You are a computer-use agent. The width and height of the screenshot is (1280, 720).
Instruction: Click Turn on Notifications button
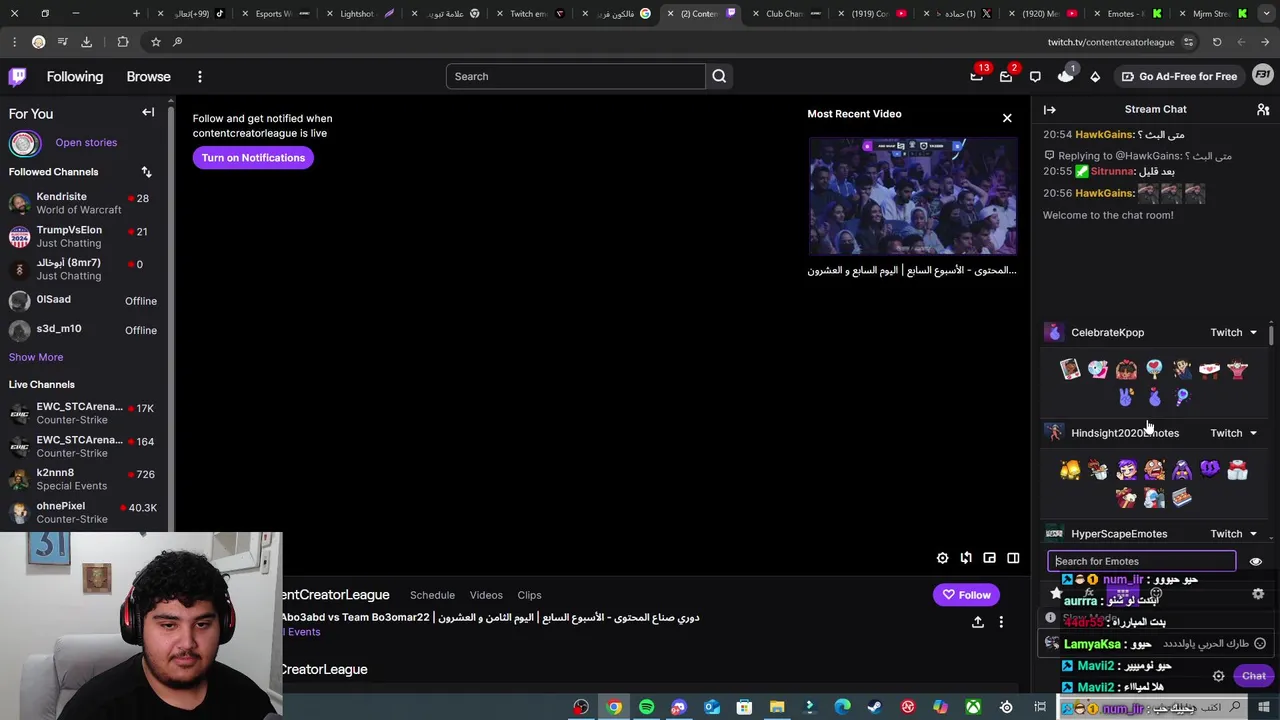pyautogui.click(x=253, y=158)
